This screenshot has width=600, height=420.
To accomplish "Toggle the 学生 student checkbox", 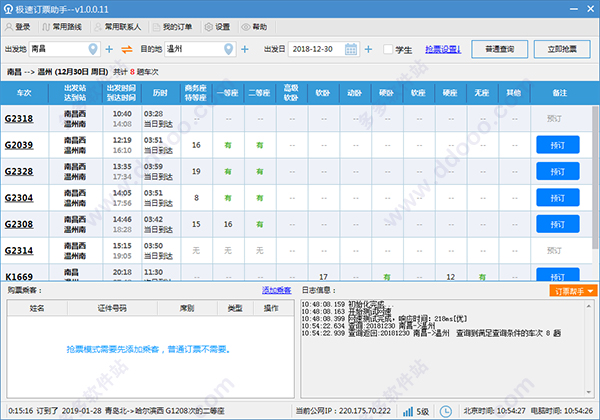I will click(x=388, y=49).
